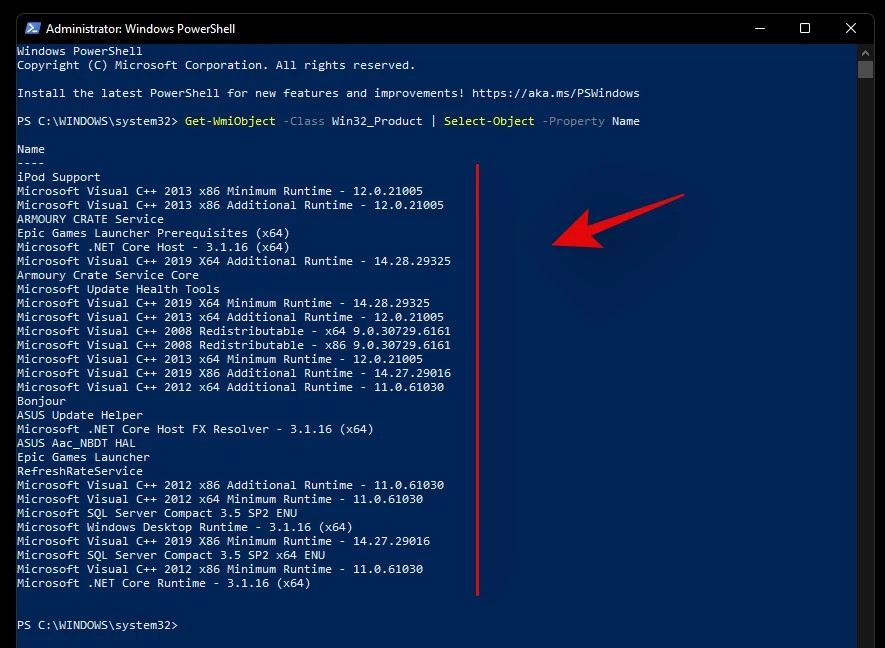
Task: Click the scrollbar up arrow
Action: pyautogui.click(x=865, y=52)
